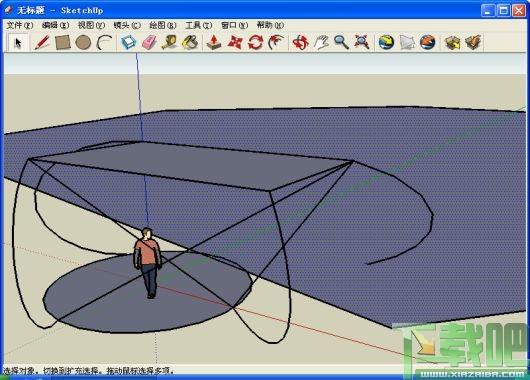
Task: Click the Get Current View globe icon
Action: [386, 43]
